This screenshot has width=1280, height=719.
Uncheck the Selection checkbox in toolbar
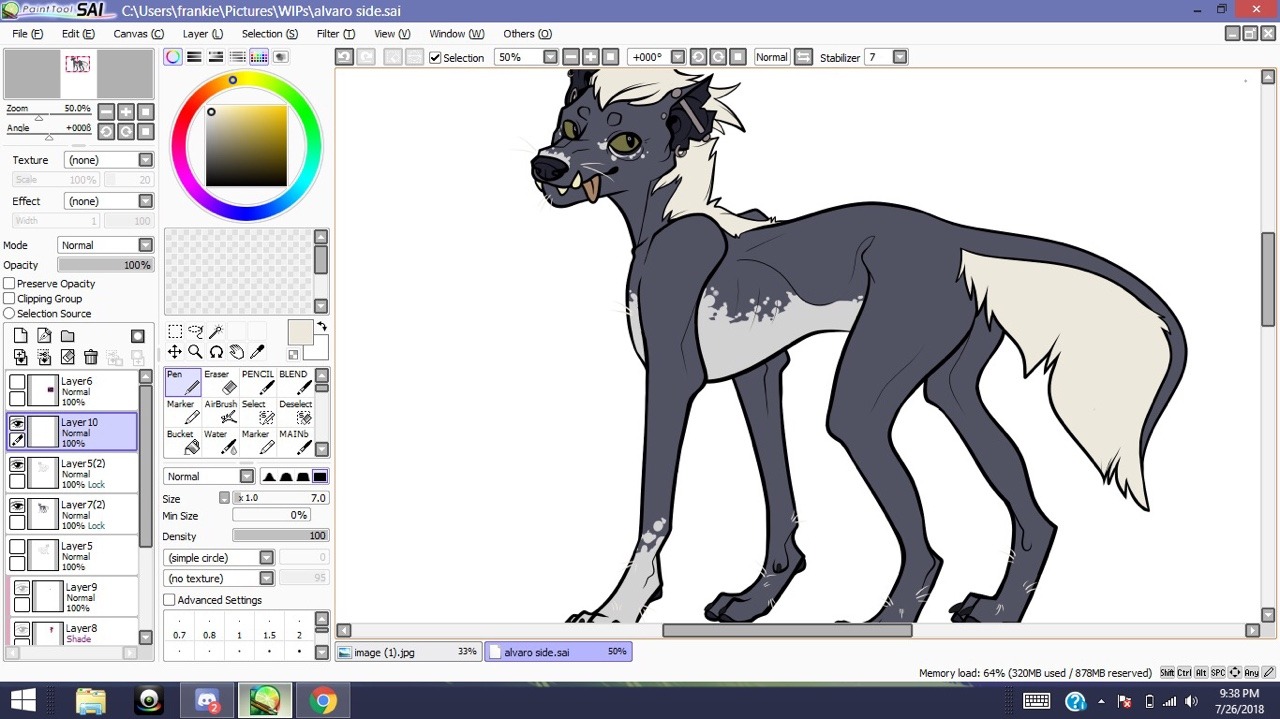[x=435, y=58]
